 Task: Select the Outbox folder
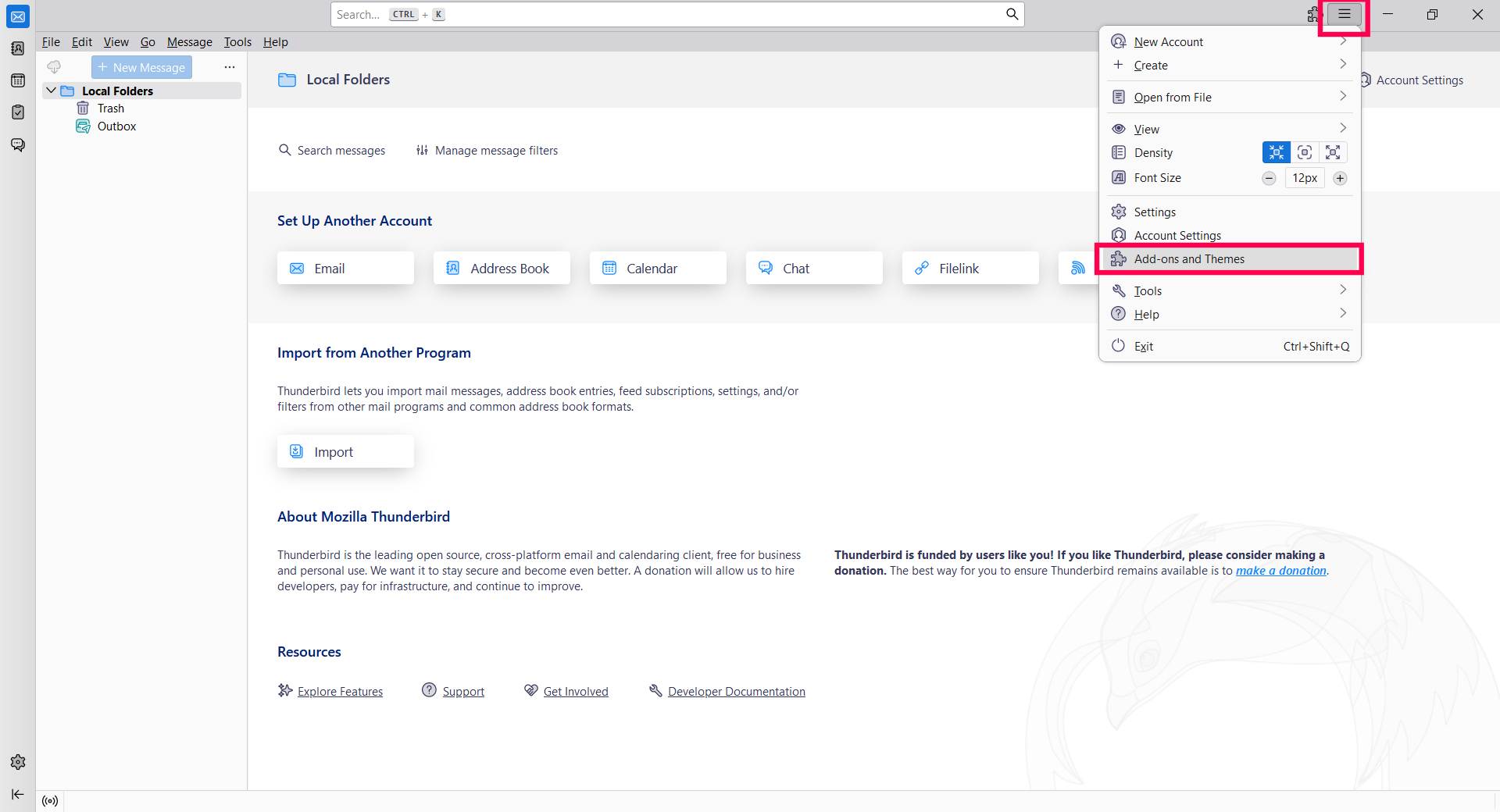pos(117,126)
